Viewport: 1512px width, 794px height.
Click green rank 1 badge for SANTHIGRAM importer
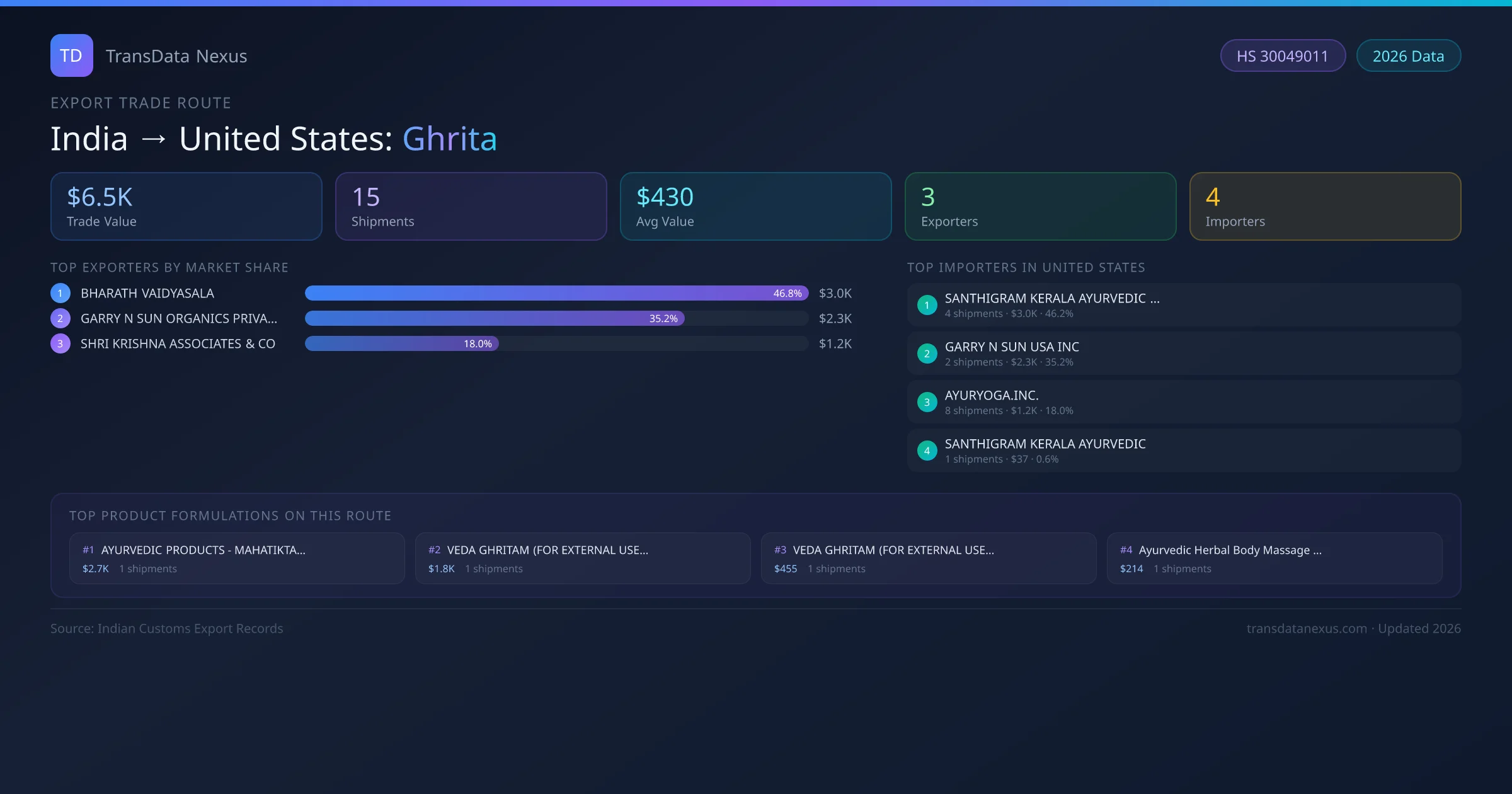tap(927, 305)
